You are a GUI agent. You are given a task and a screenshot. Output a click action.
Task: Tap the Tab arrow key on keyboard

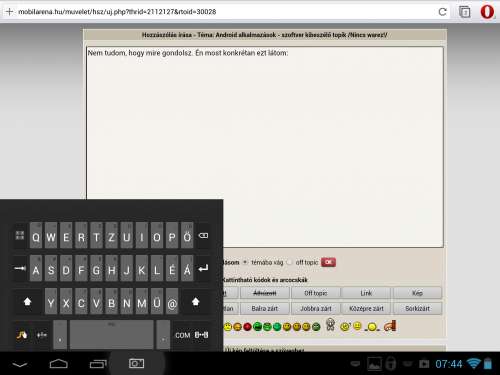(x=20, y=268)
